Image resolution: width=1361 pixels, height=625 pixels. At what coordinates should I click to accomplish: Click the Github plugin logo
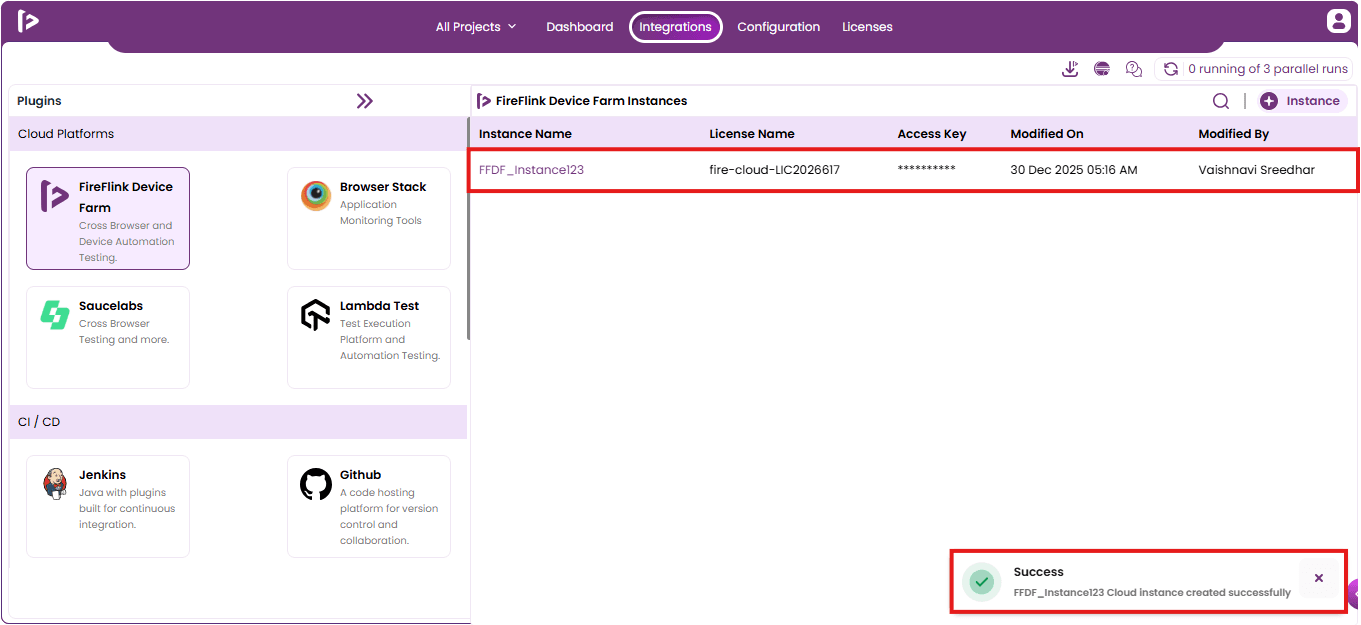(x=316, y=484)
